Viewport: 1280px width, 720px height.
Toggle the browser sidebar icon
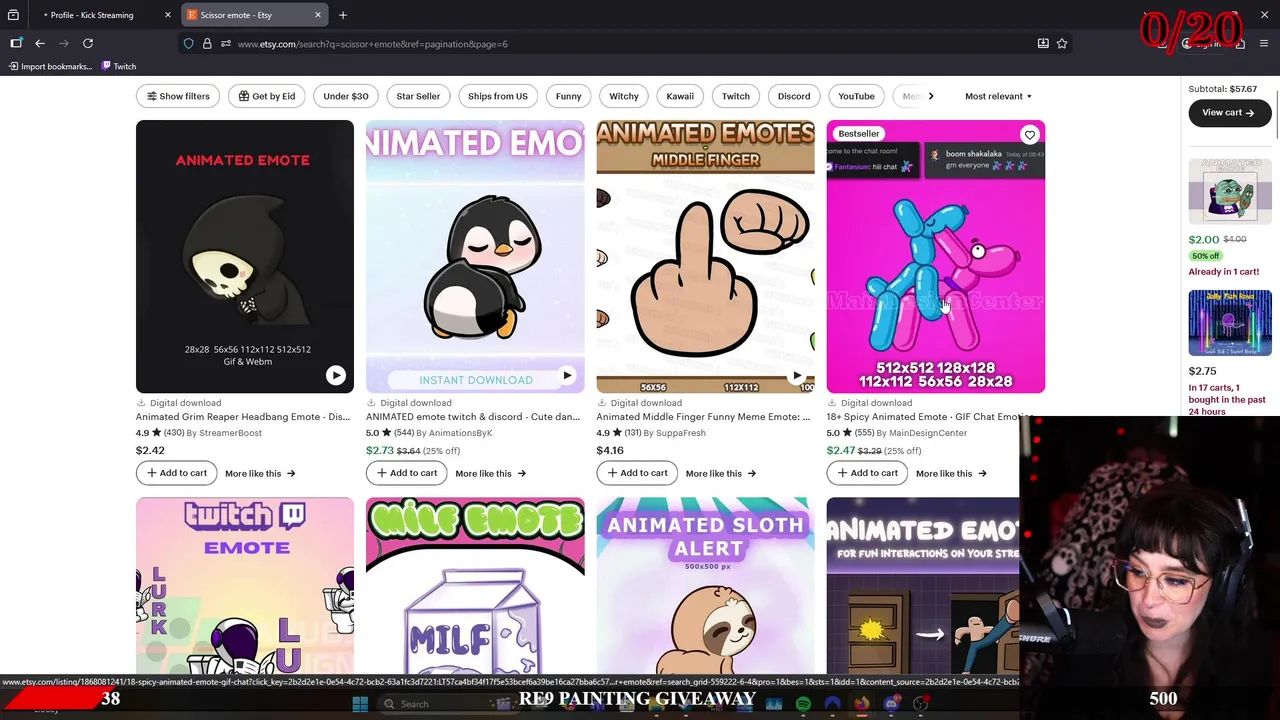(x=16, y=43)
